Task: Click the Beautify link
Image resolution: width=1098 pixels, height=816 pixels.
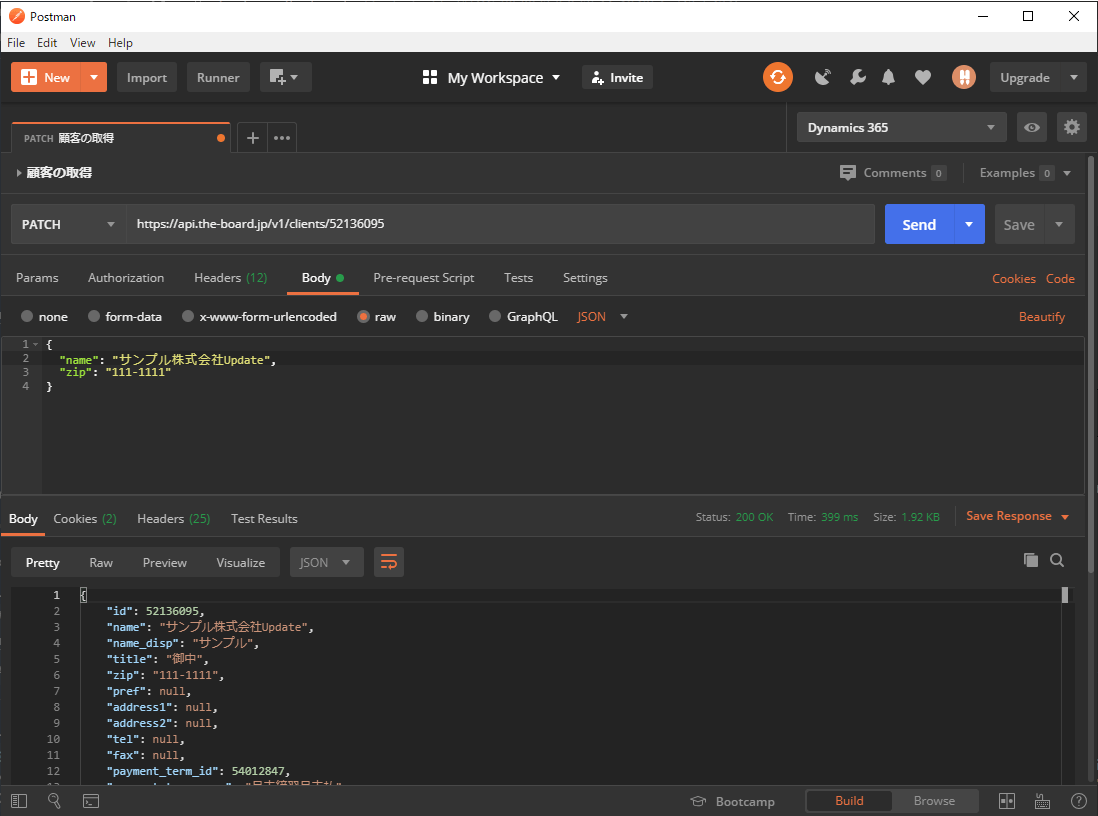Action: click(x=1042, y=317)
